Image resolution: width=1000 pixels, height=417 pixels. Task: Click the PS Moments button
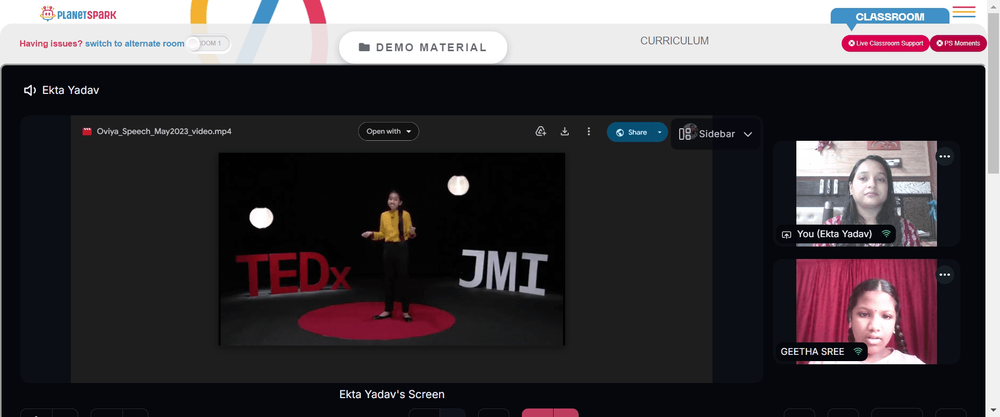[x=958, y=43]
